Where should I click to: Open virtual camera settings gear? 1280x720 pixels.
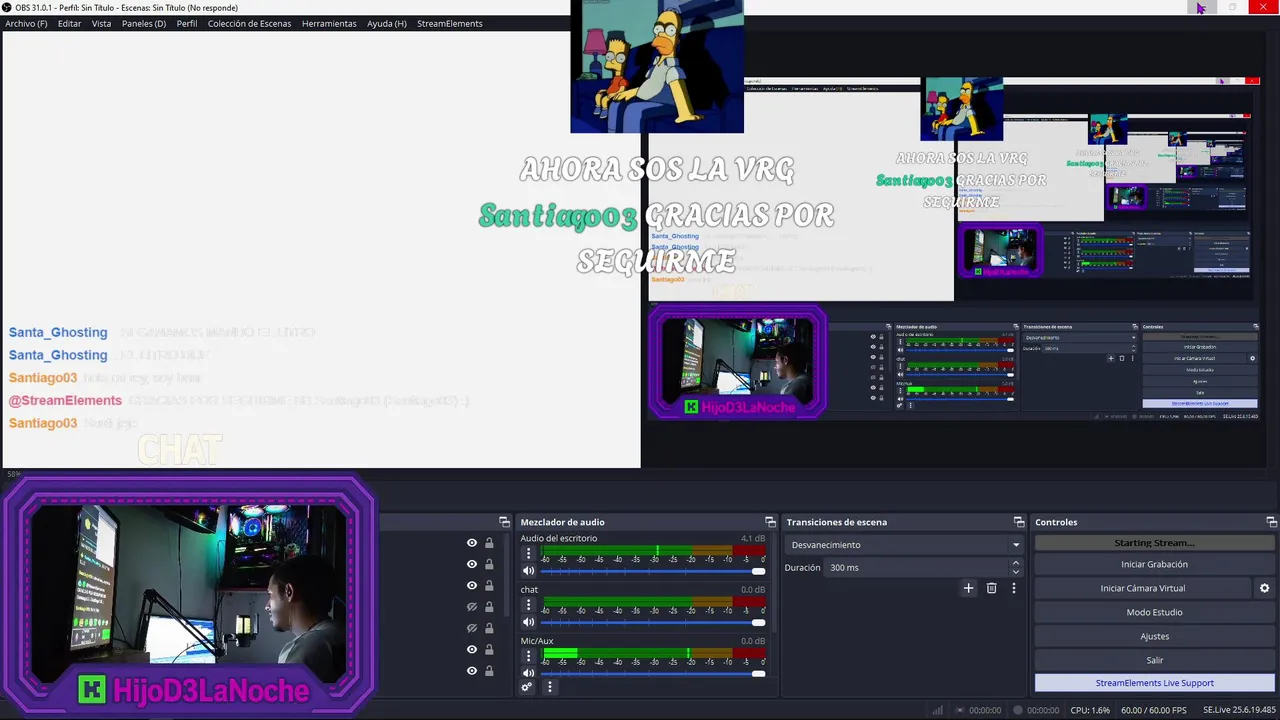pyautogui.click(x=1264, y=588)
